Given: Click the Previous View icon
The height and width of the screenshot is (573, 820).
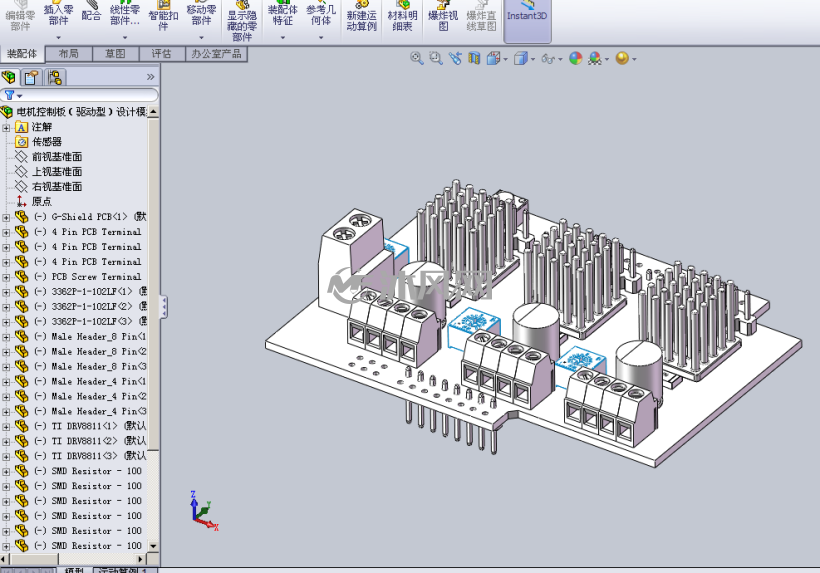Looking at the screenshot, I should [x=455, y=58].
